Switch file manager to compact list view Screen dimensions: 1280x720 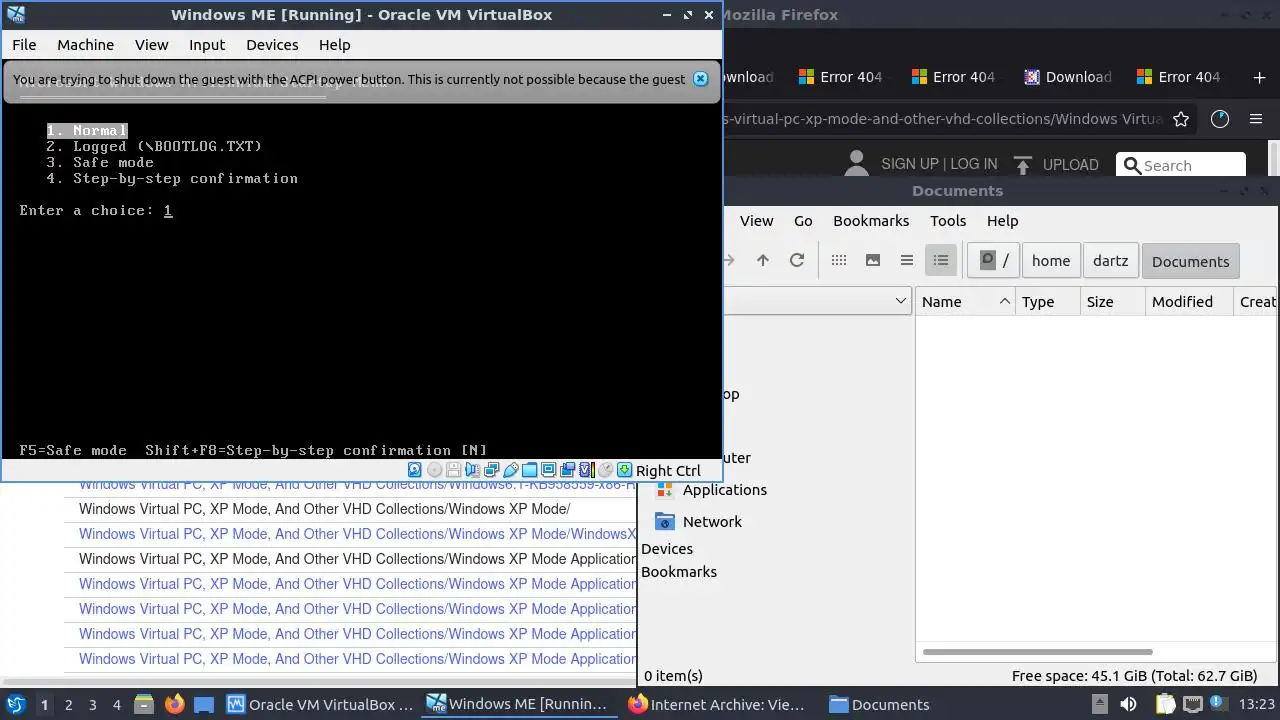(x=907, y=260)
